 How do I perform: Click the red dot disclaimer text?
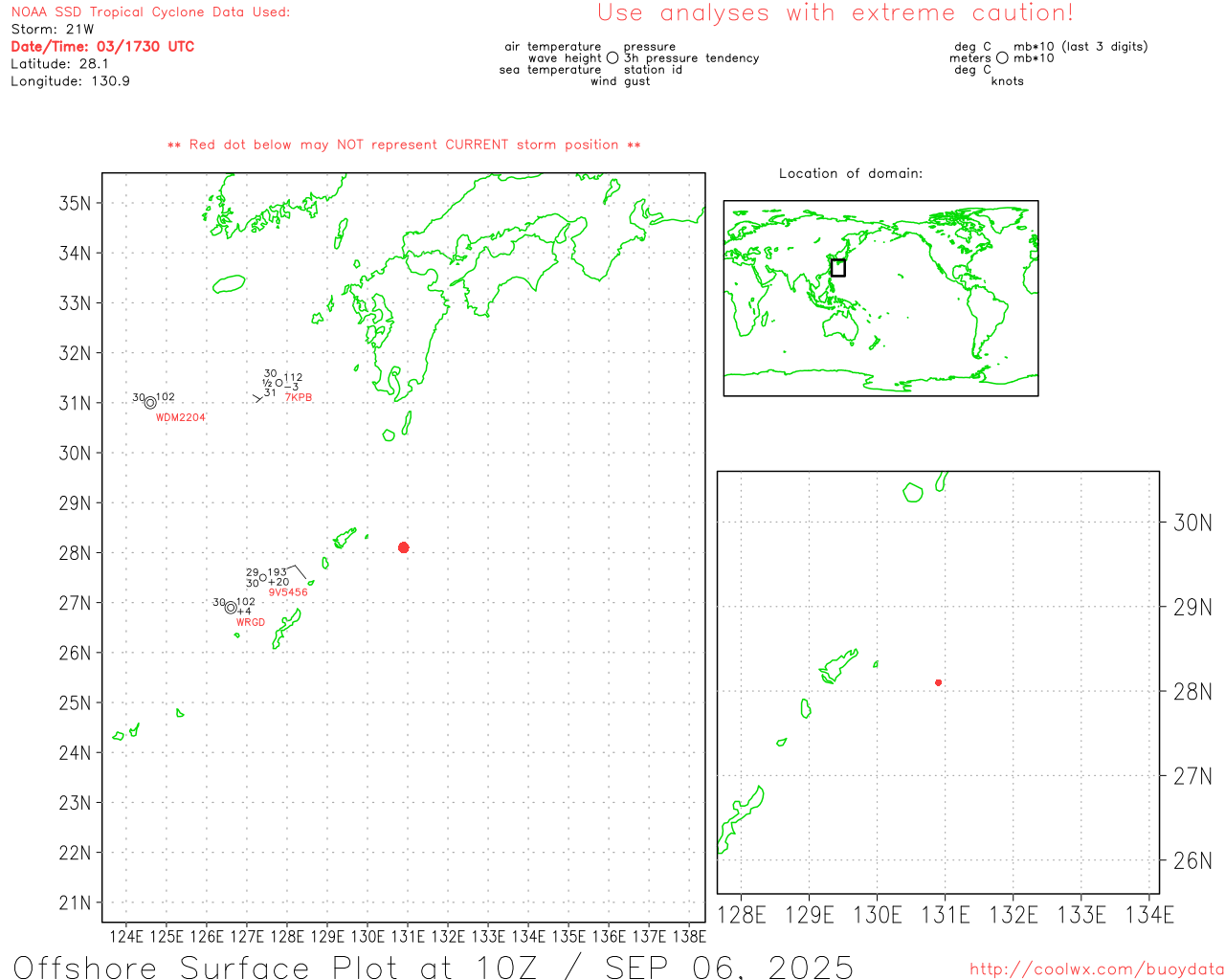tap(404, 145)
